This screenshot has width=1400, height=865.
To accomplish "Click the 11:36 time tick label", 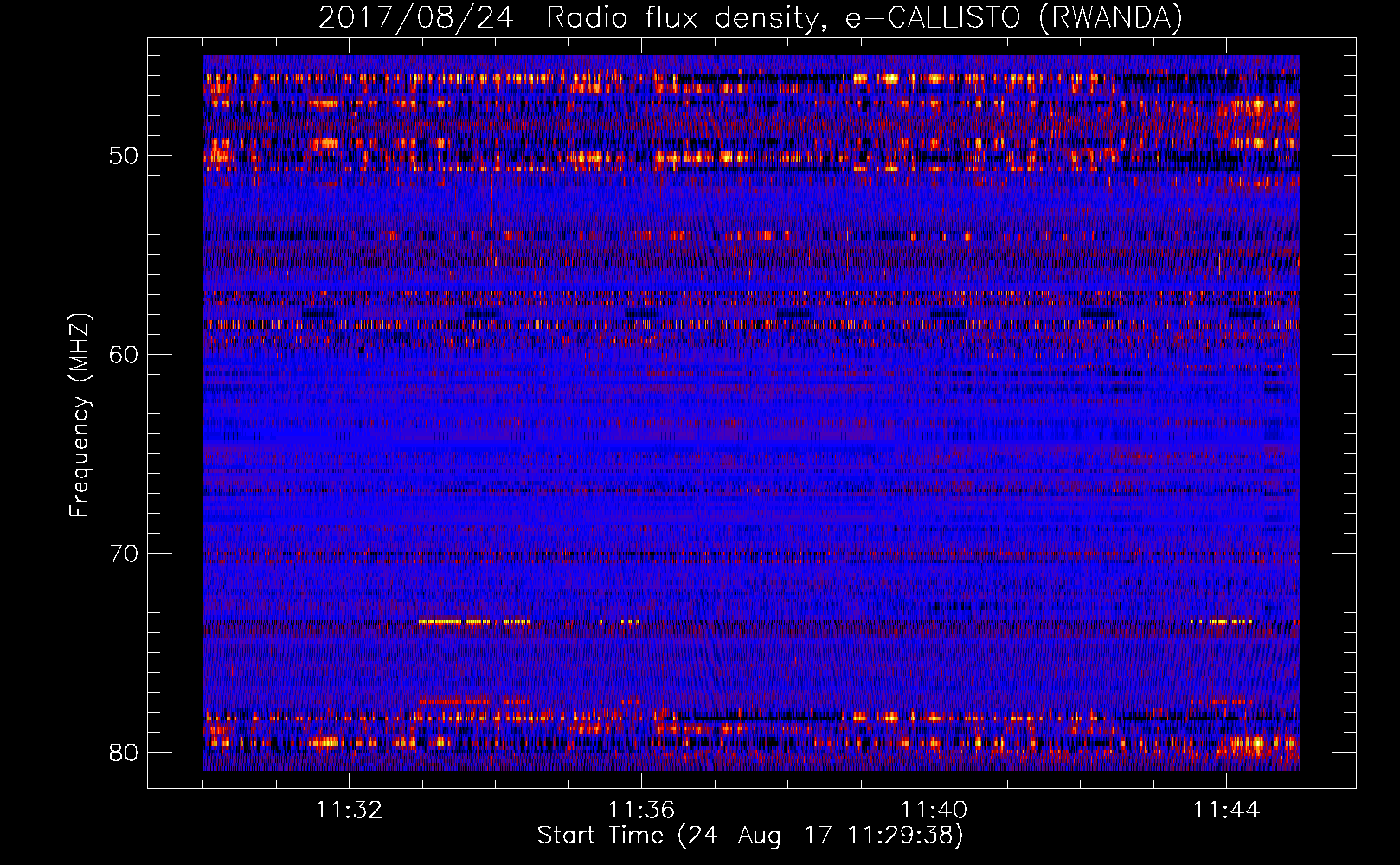I will tap(641, 810).
